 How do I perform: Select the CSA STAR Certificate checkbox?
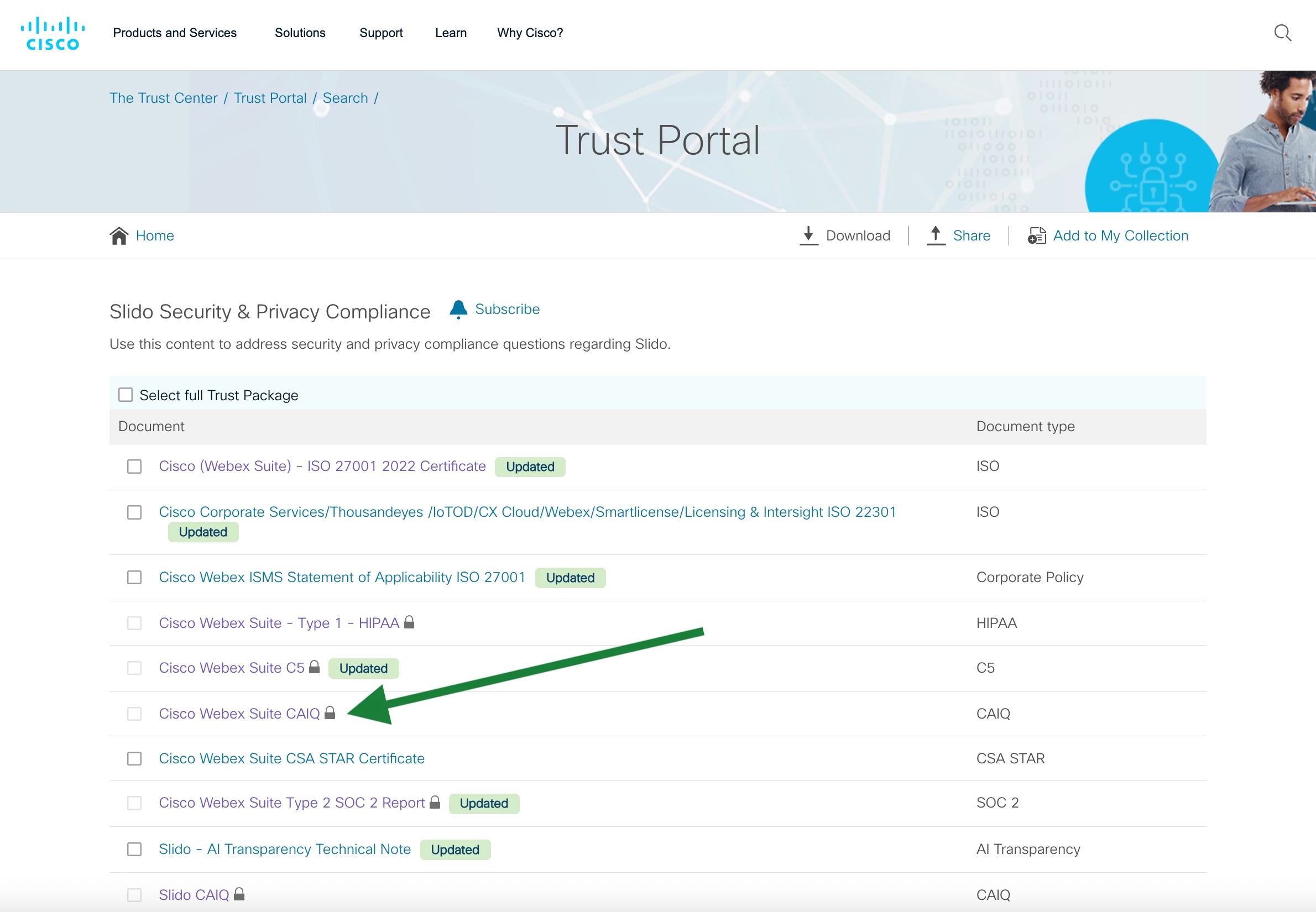tap(134, 758)
